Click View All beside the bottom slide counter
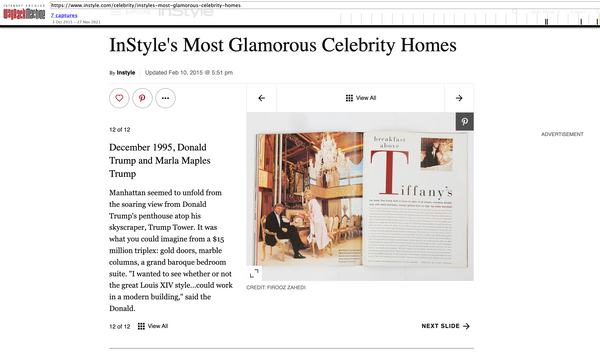Screen dimensions: 600x363 [153, 326]
